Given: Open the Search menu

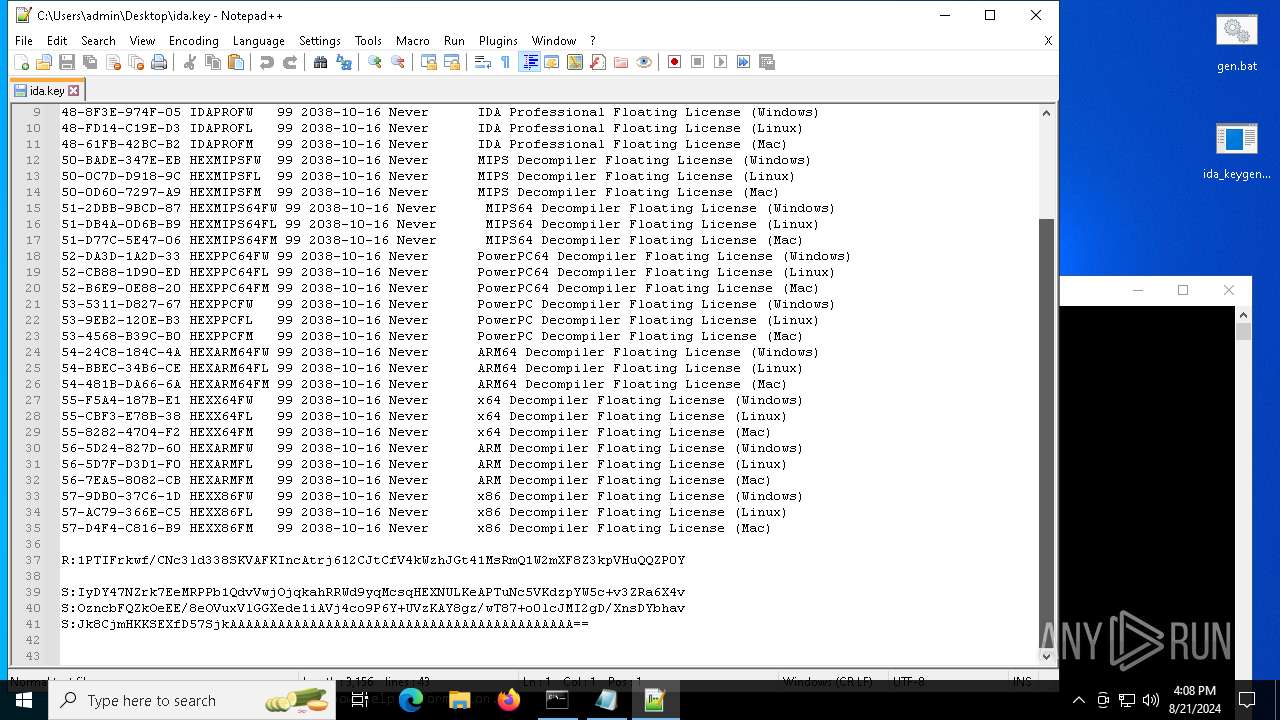Looking at the screenshot, I should [x=98, y=41].
